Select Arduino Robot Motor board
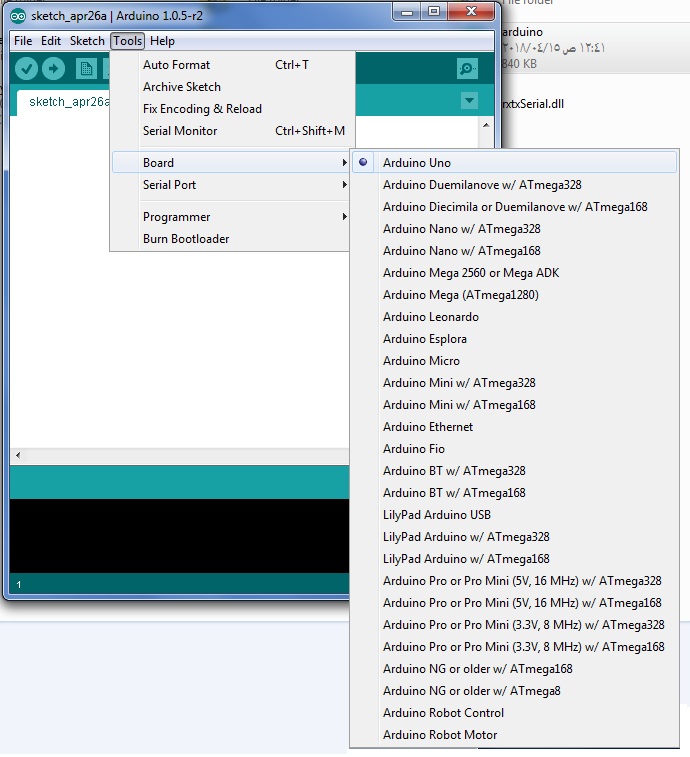 tap(514, 735)
